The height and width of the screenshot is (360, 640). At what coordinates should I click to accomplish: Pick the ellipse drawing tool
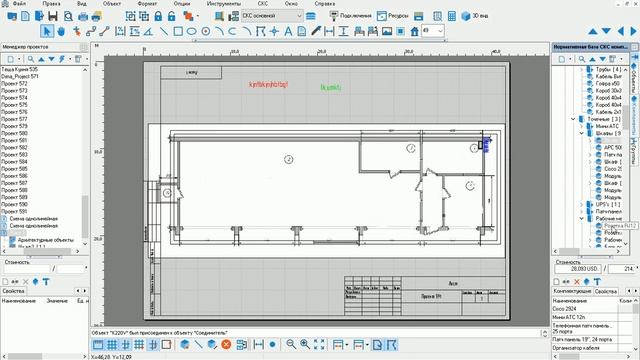pos(191,31)
